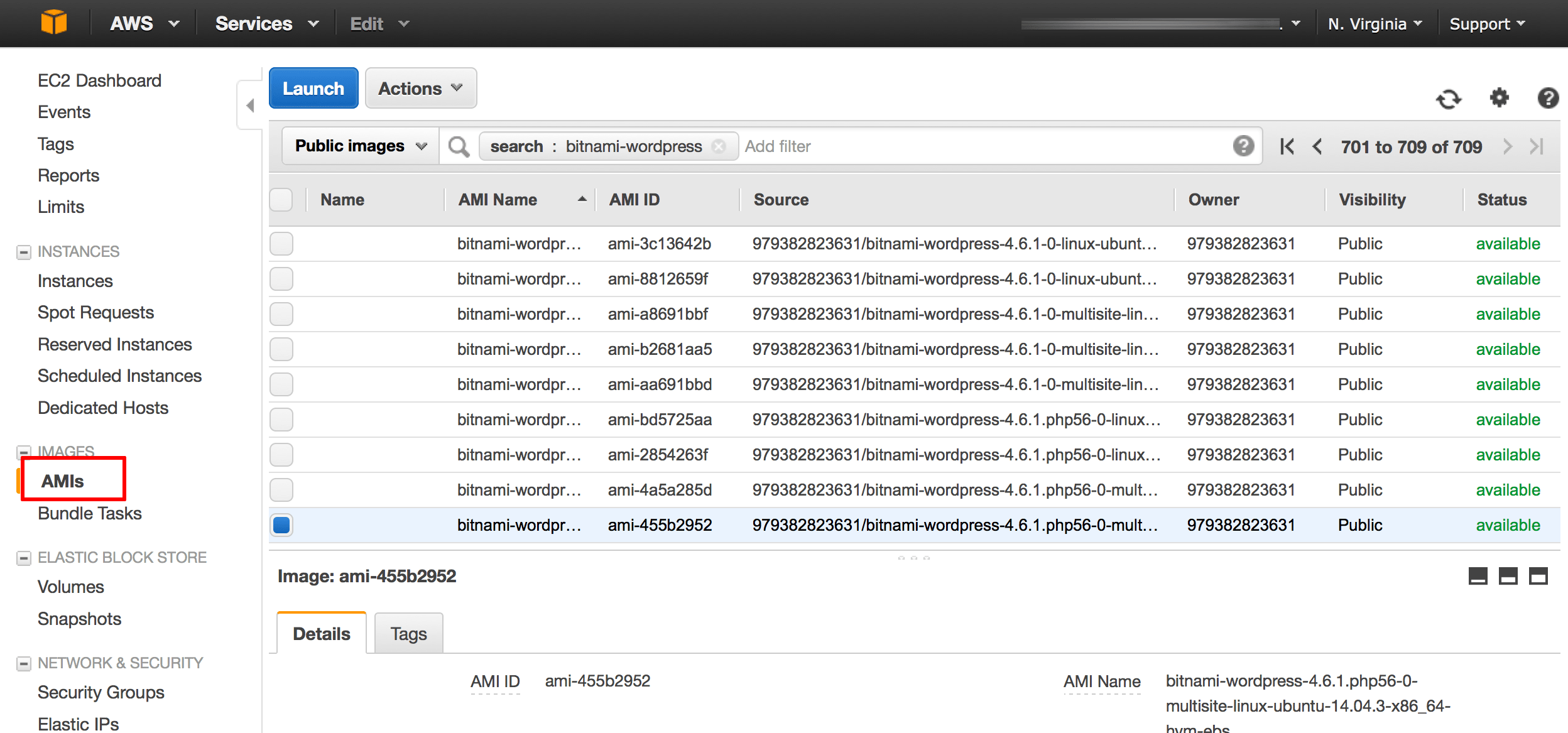Open the Public images dropdown
1568x733 pixels.
pyautogui.click(x=361, y=146)
